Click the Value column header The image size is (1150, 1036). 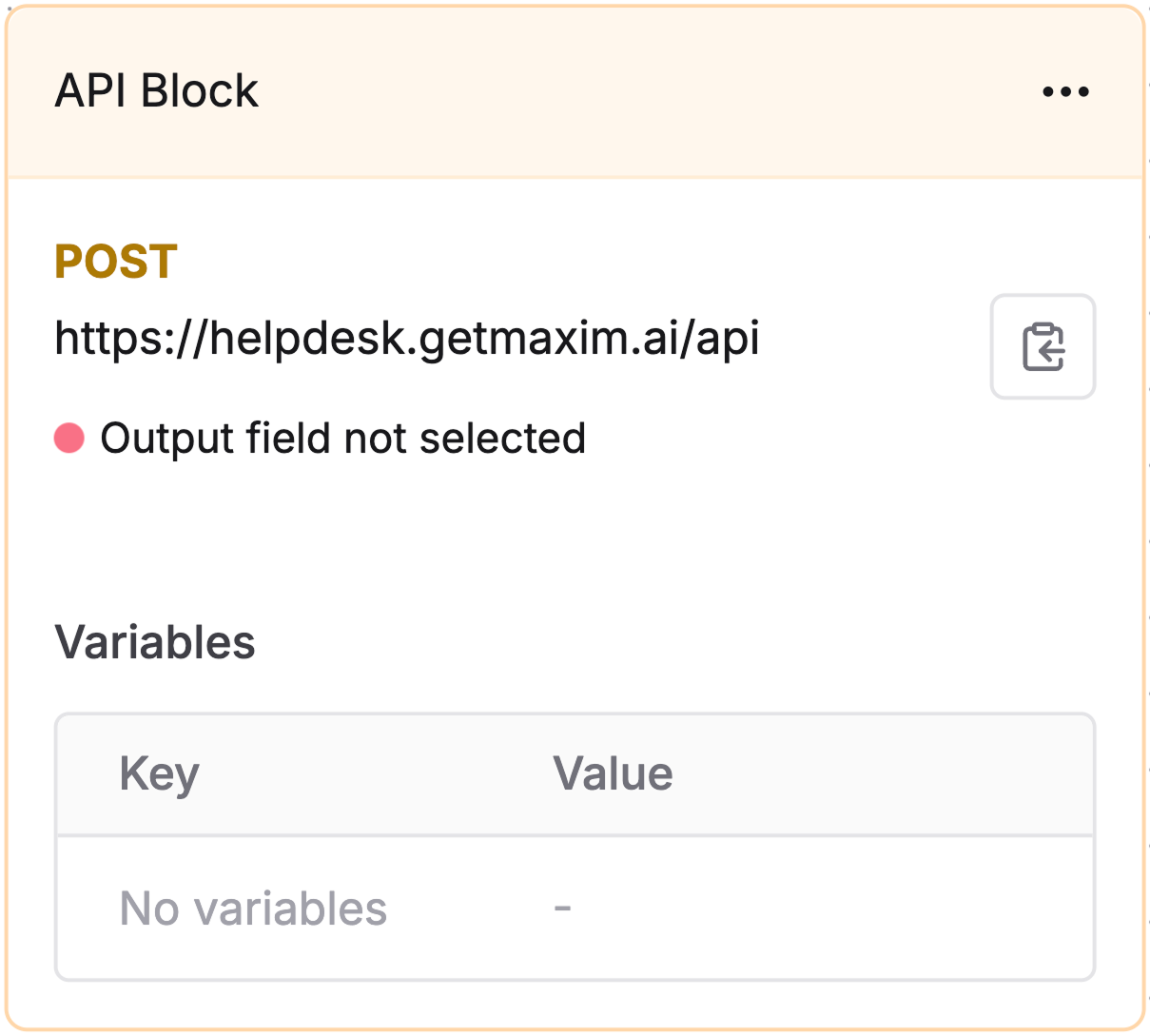tap(614, 773)
